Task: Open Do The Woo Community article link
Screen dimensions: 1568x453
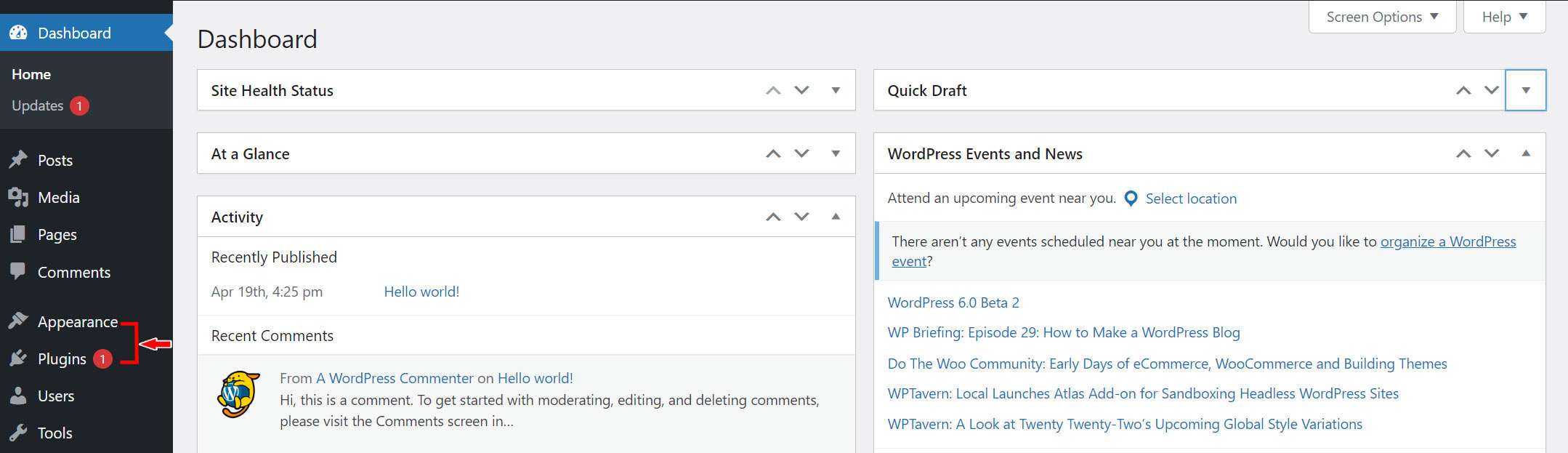Action: tap(1168, 364)
